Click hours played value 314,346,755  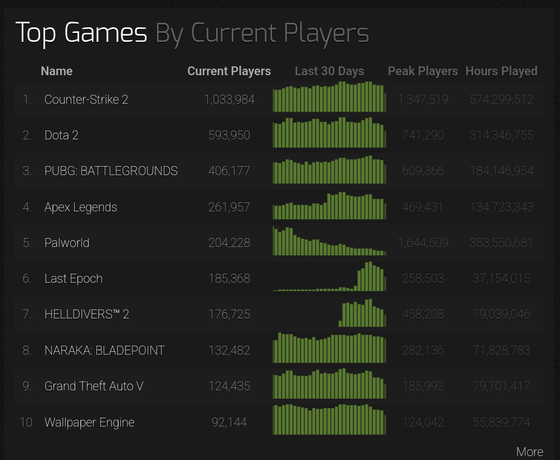point(501,135)
